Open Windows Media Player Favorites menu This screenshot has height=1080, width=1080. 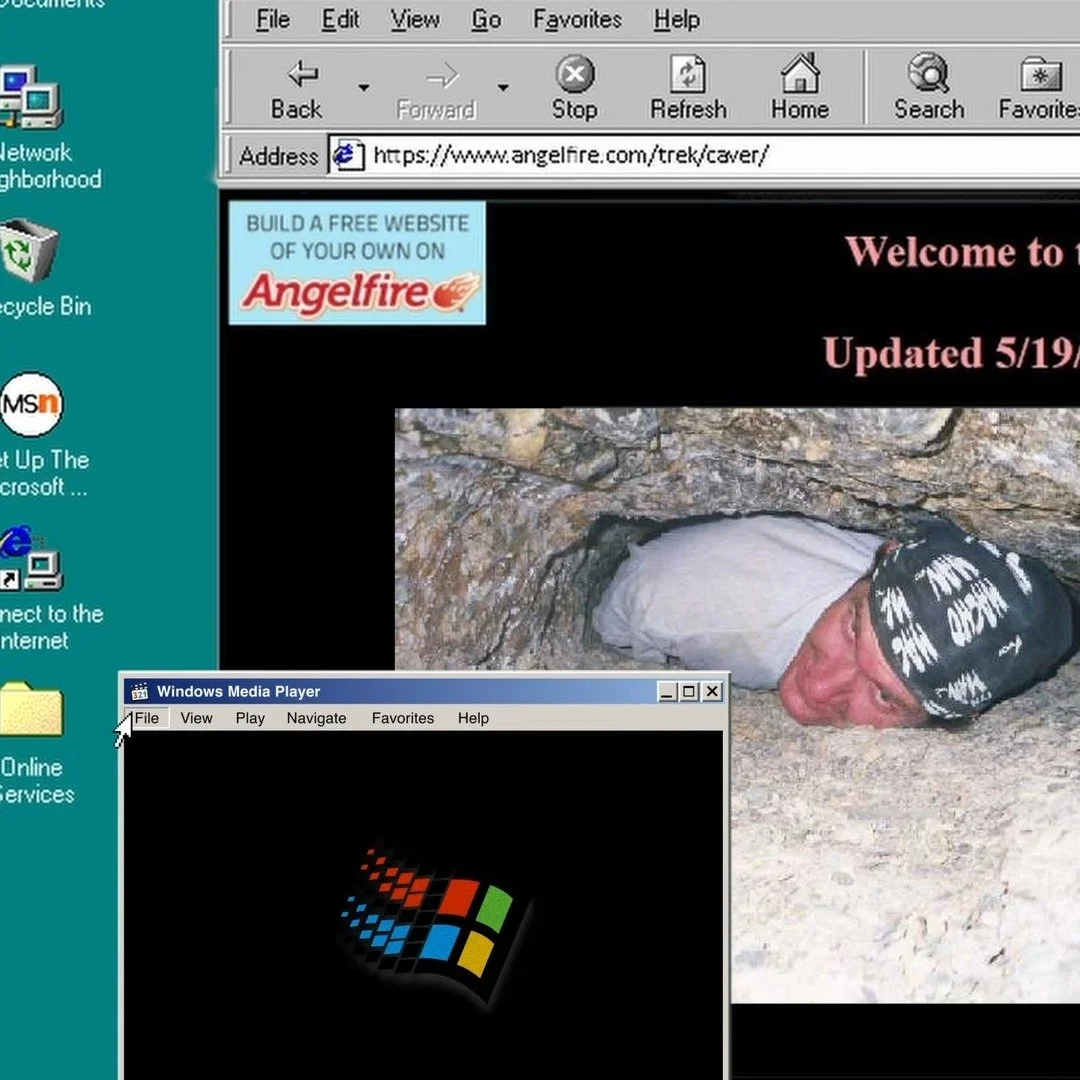(x=403, y=718)
